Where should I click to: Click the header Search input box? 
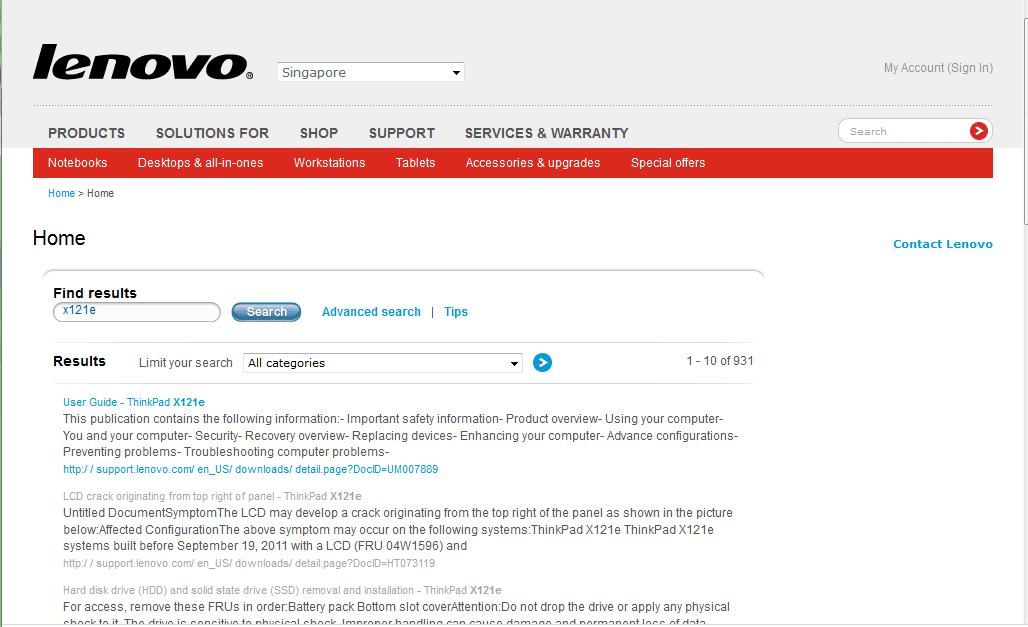pyautogui.click(x=905, y=131)
